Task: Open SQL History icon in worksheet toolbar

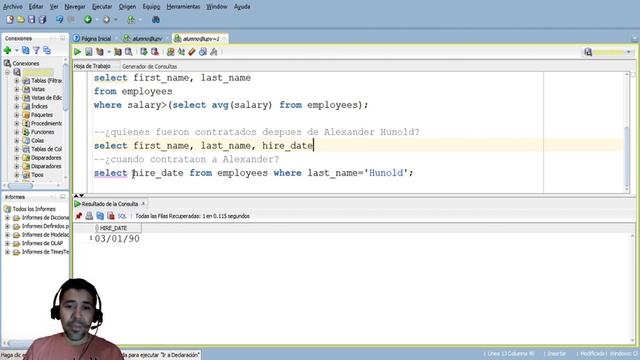Action: [203, 52]
